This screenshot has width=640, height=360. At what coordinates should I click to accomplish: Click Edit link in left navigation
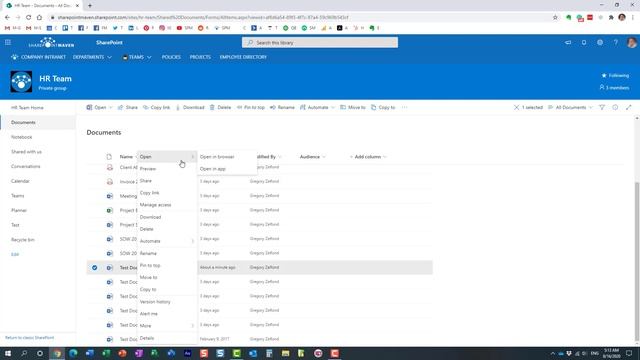click(15, 254)
